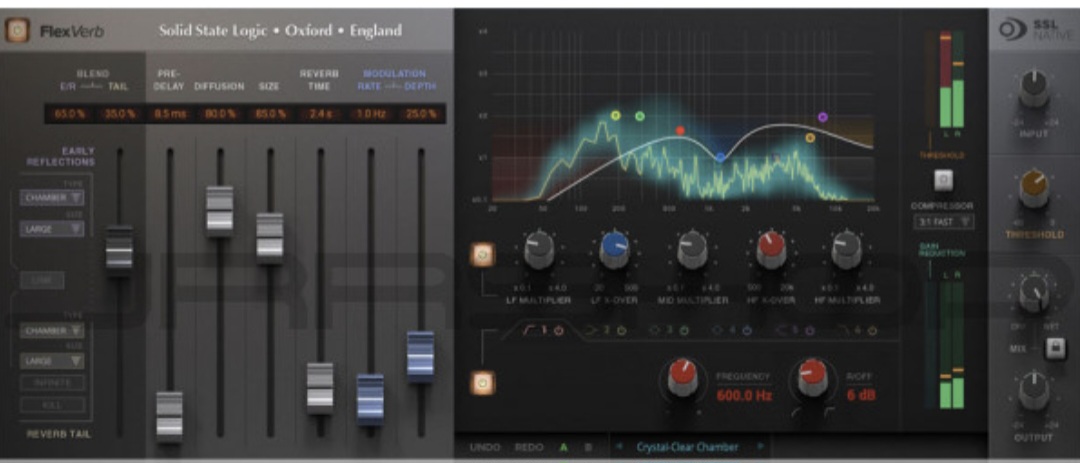The height and width of the screenshot is (463, 1080).
Task: Click the Reverb Time fader handle
Action: point(320,387)
